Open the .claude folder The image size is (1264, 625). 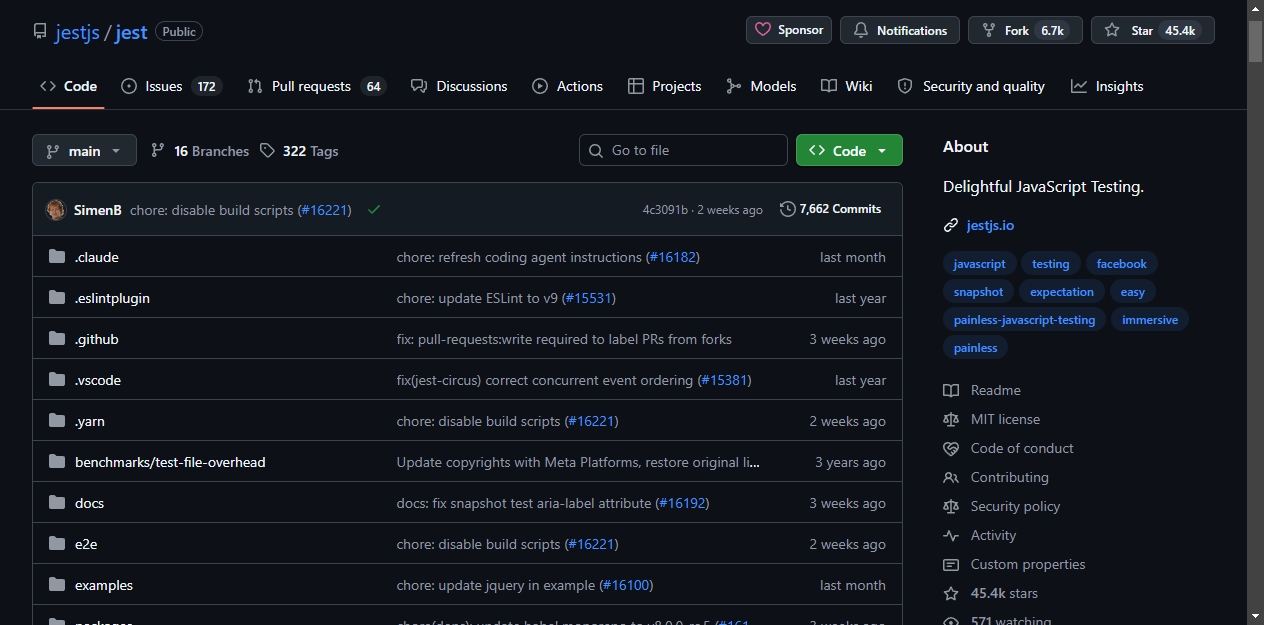[97, 257]
